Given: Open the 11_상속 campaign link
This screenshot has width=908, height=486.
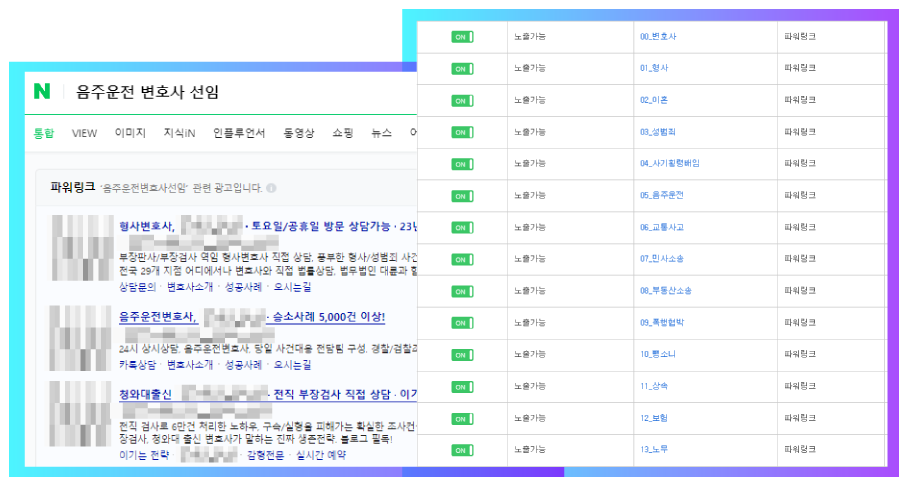Looking at the screenshot, I should pyautogui.click(x=654, y=386).
